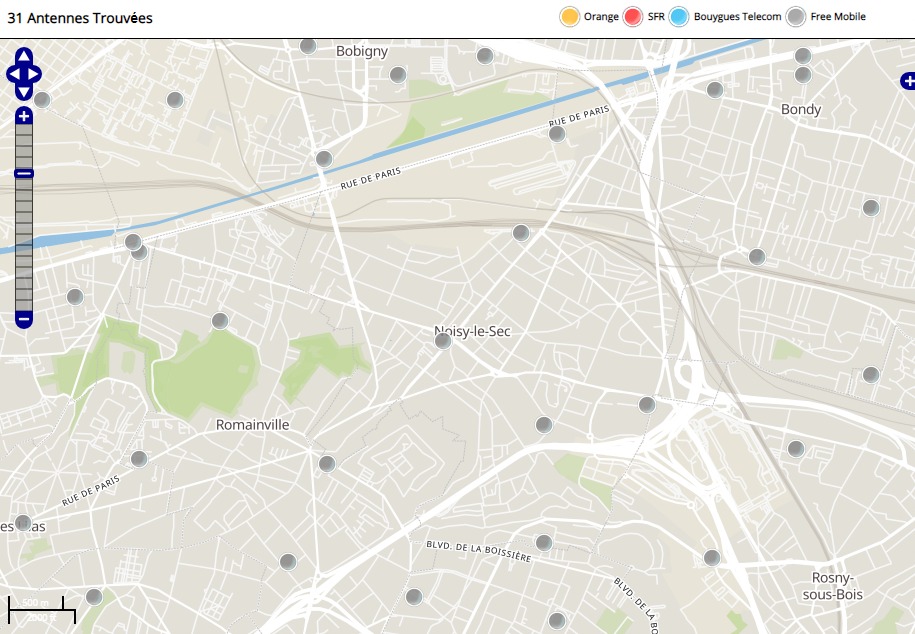Click the zoom slider handle

24,174
